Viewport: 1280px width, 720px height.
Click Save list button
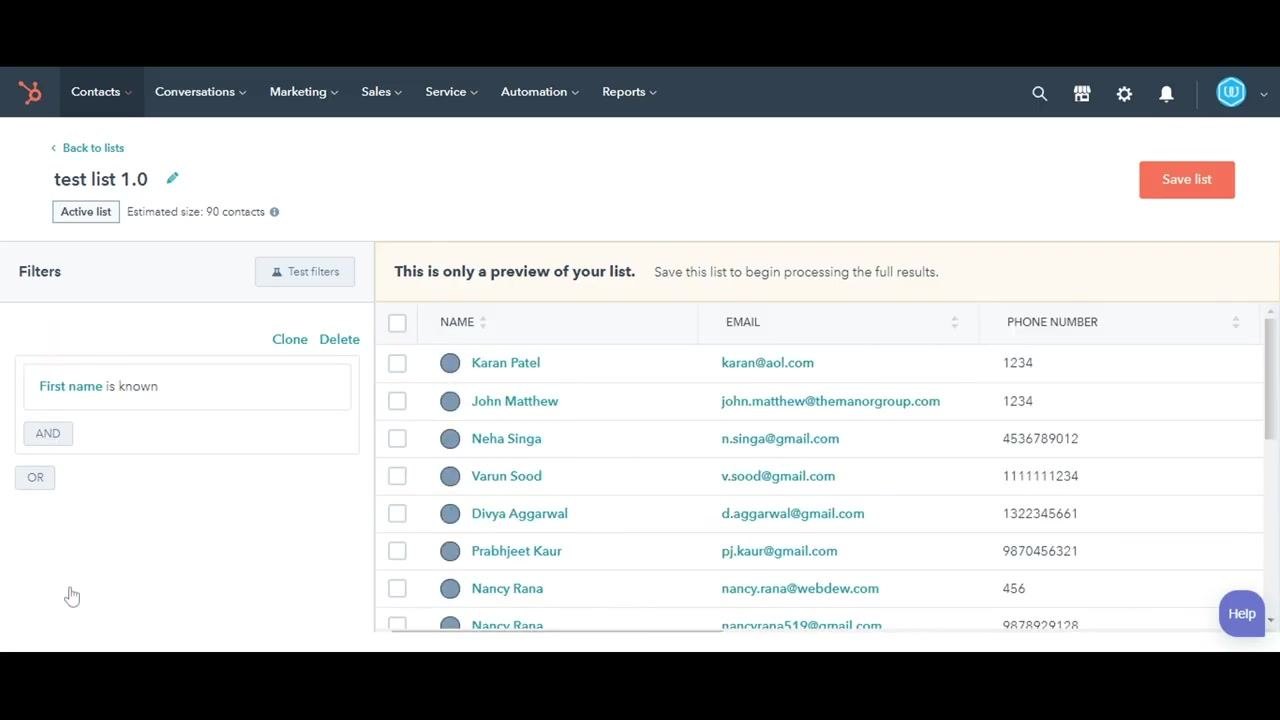[1187, 180]
